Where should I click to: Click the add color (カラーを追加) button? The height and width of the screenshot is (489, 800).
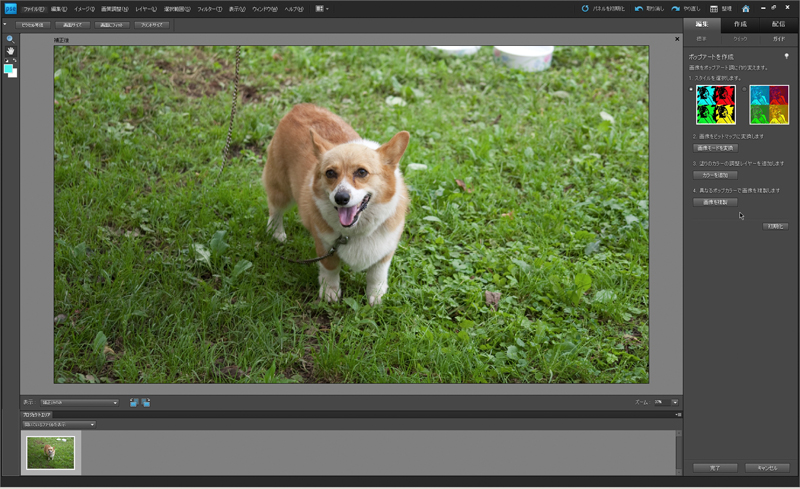coord(715,175)
